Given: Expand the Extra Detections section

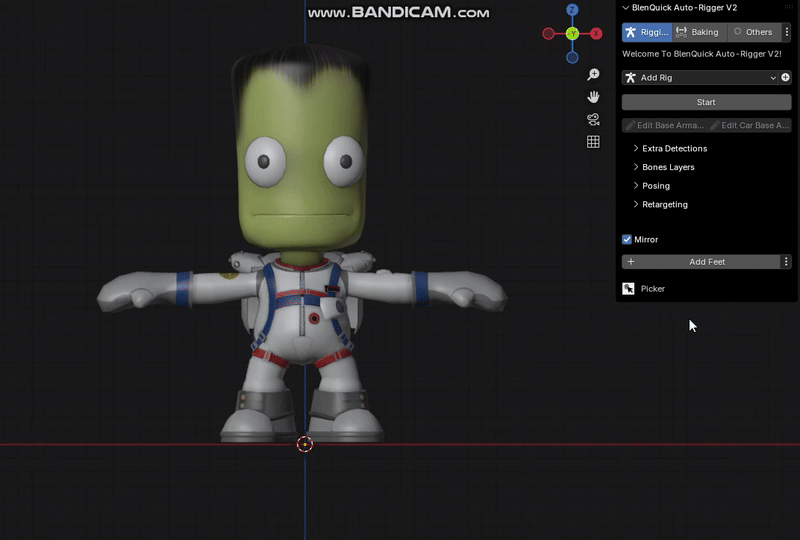Looking at the screenshot, I should (669, 149).
